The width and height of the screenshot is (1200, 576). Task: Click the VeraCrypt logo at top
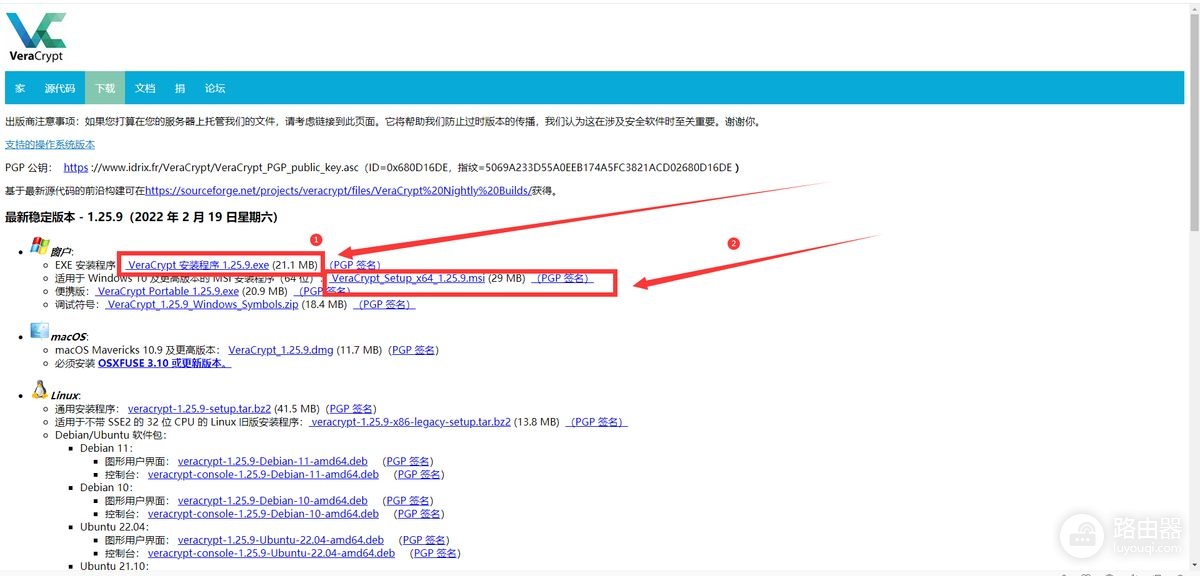tap(36, 37)
